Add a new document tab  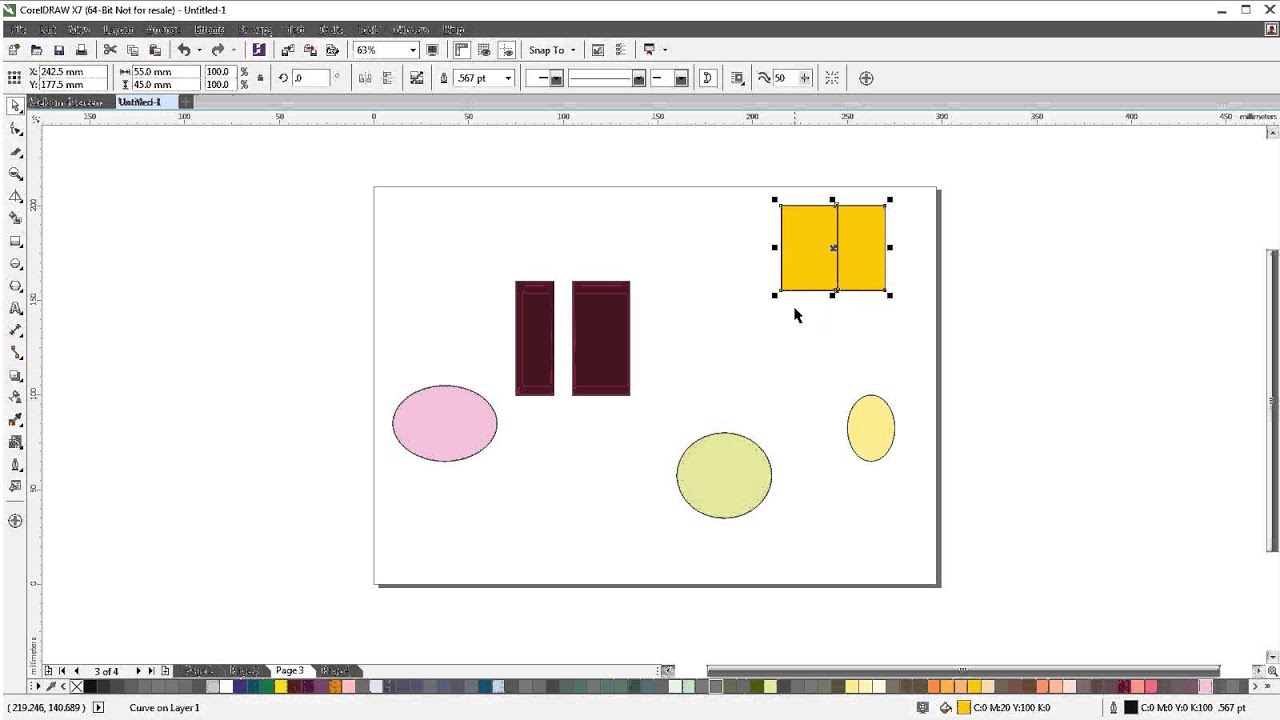pos(186,102)
